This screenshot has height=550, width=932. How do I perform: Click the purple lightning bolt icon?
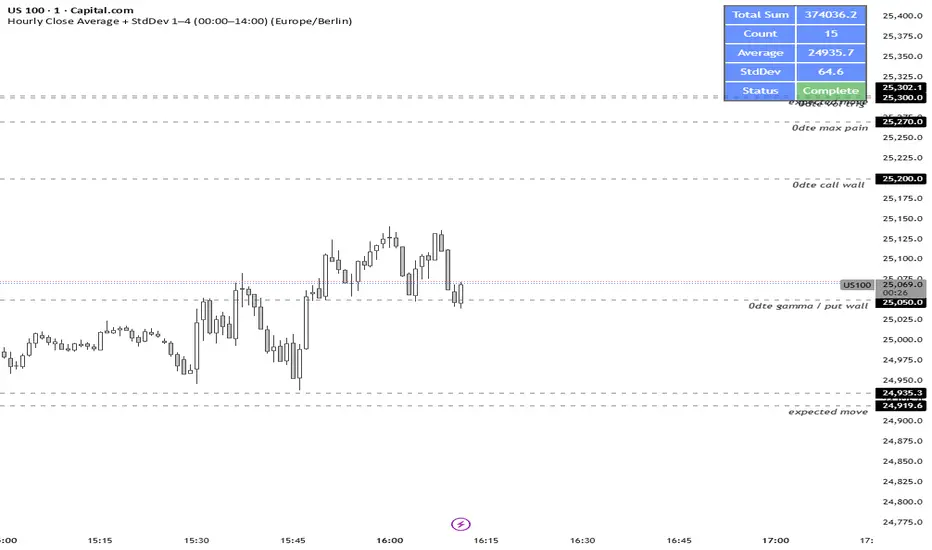pos(461,523)
